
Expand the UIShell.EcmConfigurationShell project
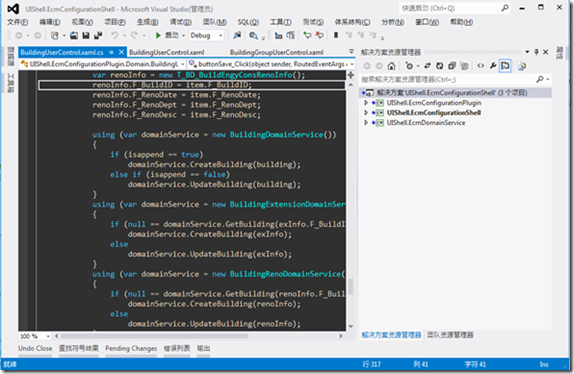(x=366, y=113)
